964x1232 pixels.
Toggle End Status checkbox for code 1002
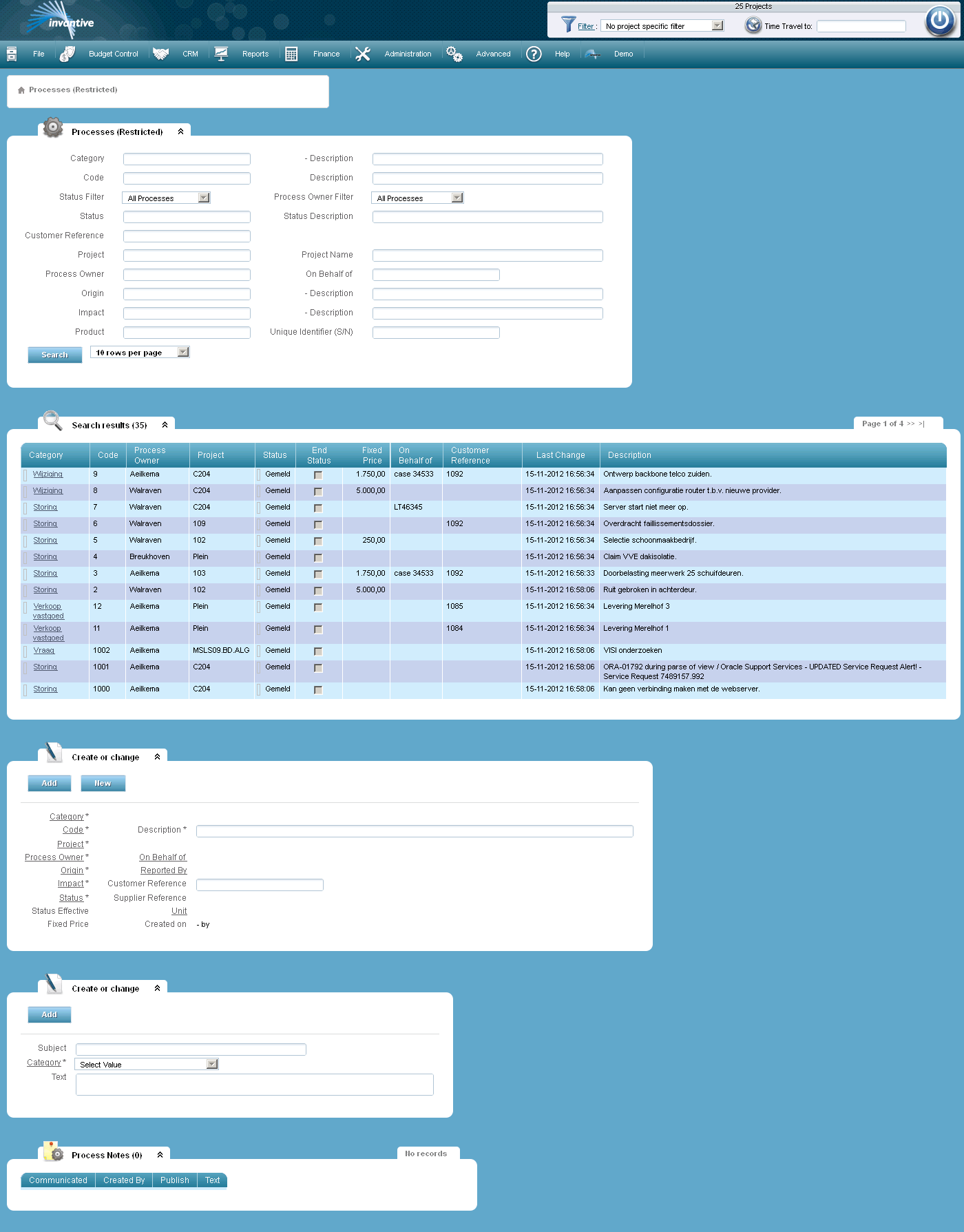[x=318, y=651]
